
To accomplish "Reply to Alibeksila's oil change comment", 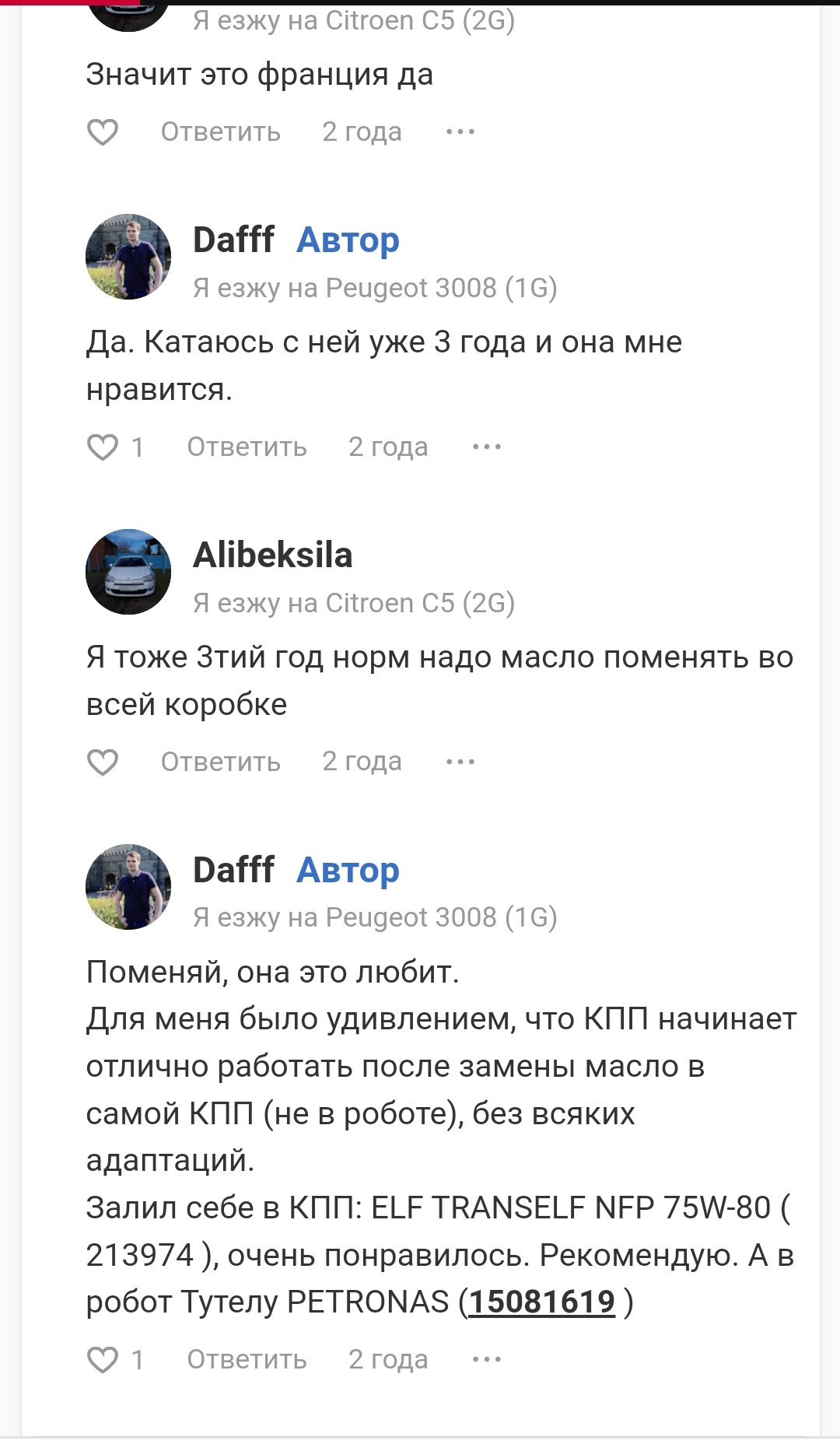I will (x=220, y=762).
